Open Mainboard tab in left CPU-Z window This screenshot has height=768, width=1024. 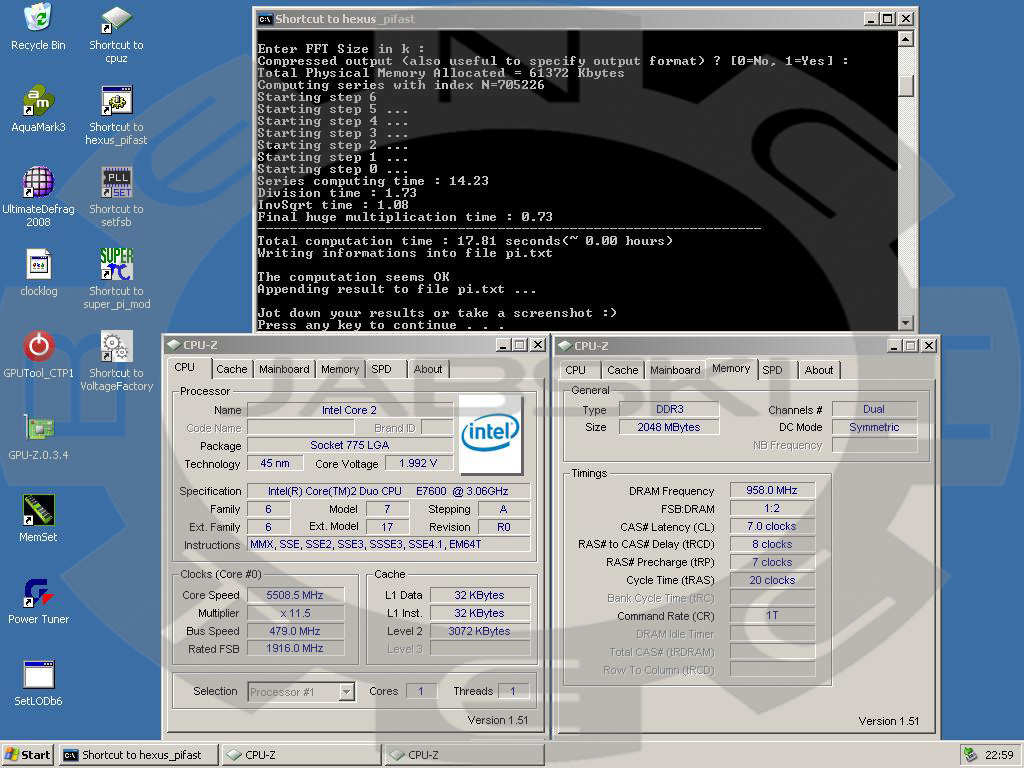tap(284, 369)
